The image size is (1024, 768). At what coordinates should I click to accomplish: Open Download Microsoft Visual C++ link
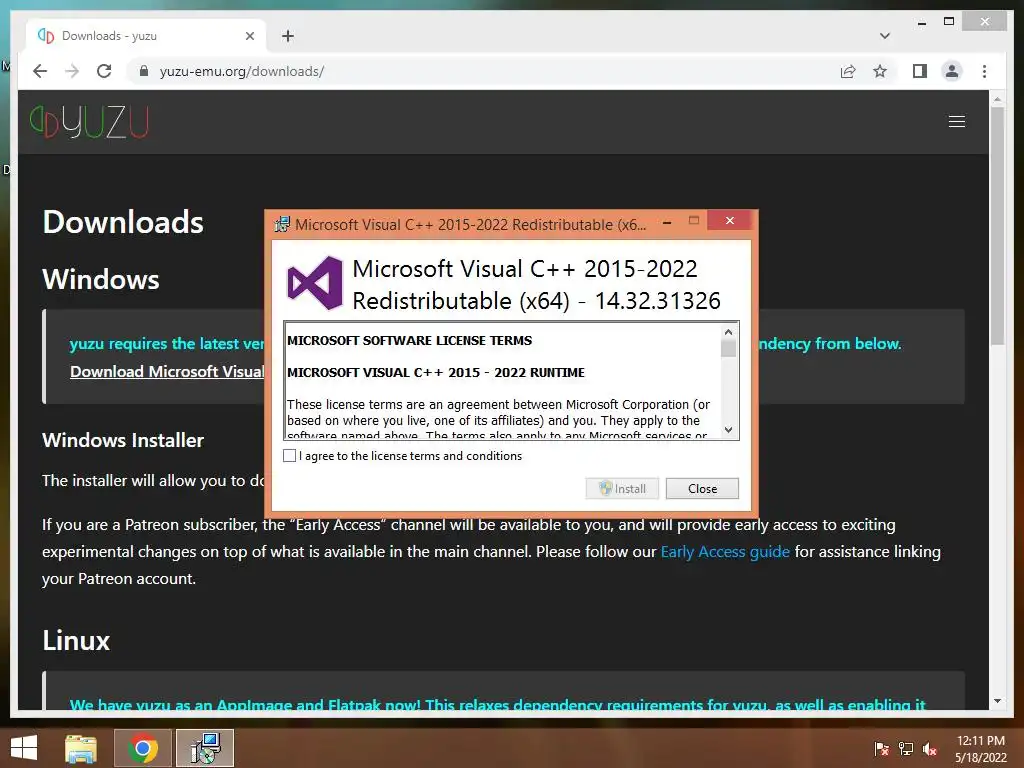167,372
